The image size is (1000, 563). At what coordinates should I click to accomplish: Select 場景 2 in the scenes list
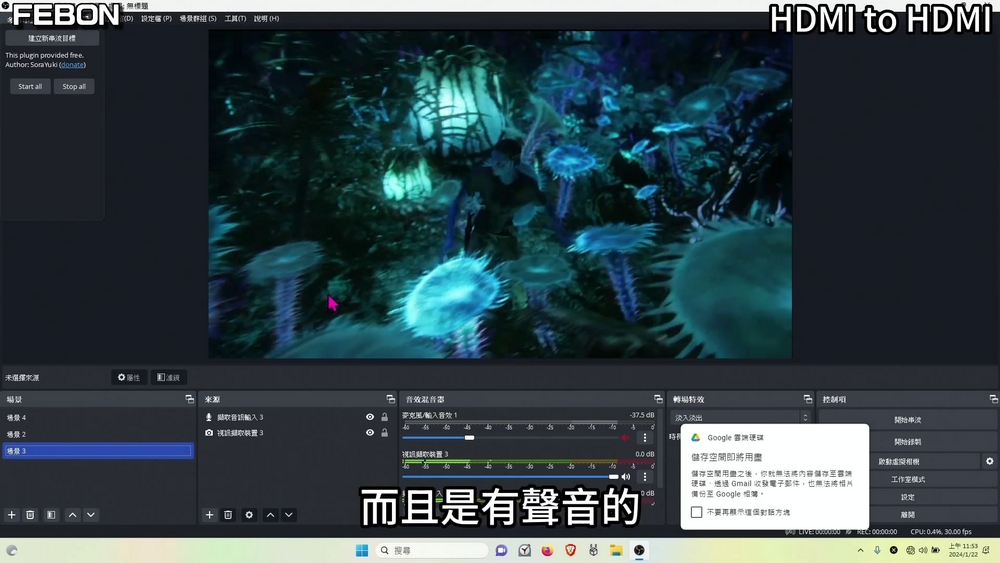(x=98, y=434)
